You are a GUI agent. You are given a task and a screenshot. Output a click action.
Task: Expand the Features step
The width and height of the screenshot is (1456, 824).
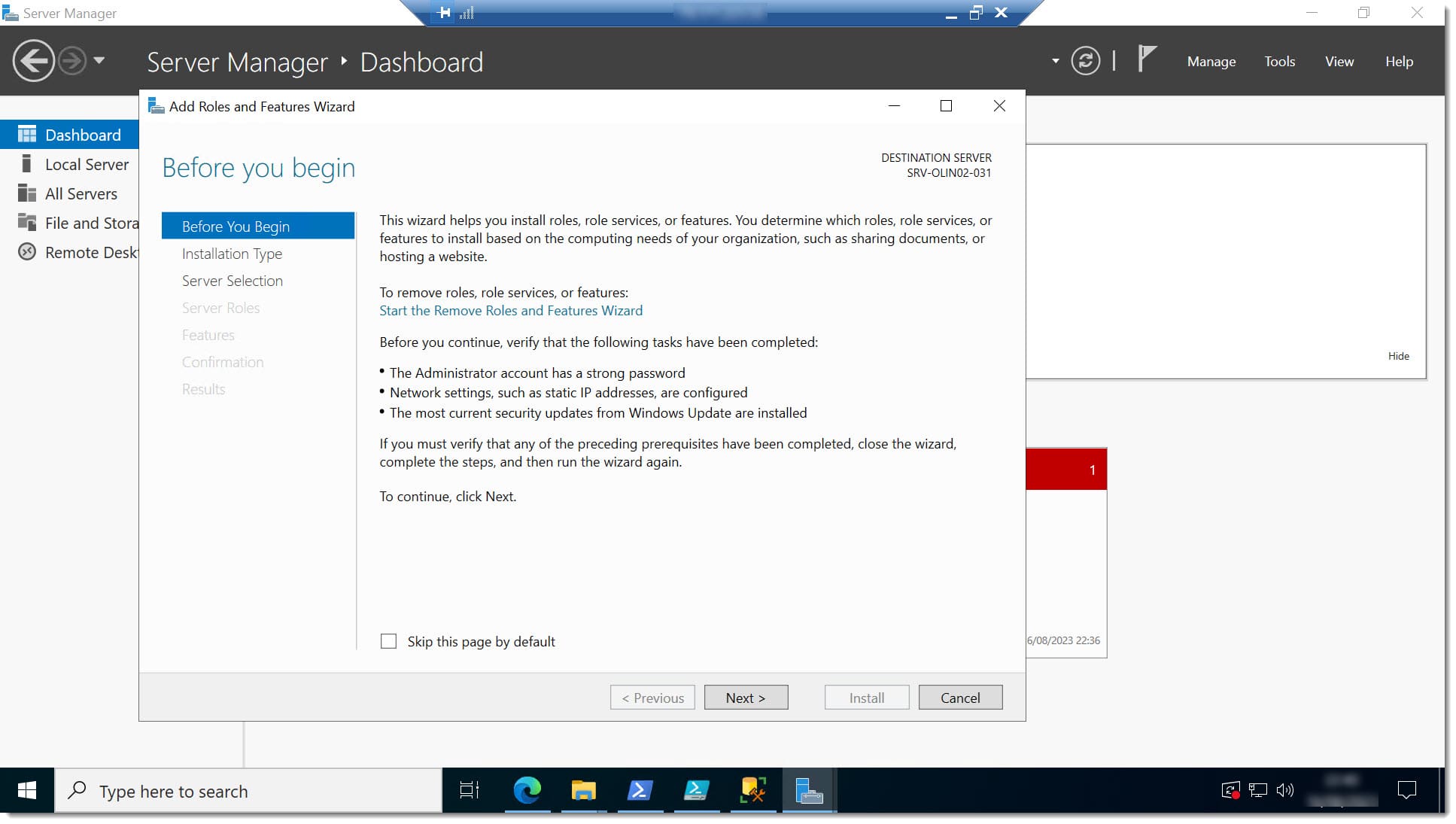pos(207,334)
